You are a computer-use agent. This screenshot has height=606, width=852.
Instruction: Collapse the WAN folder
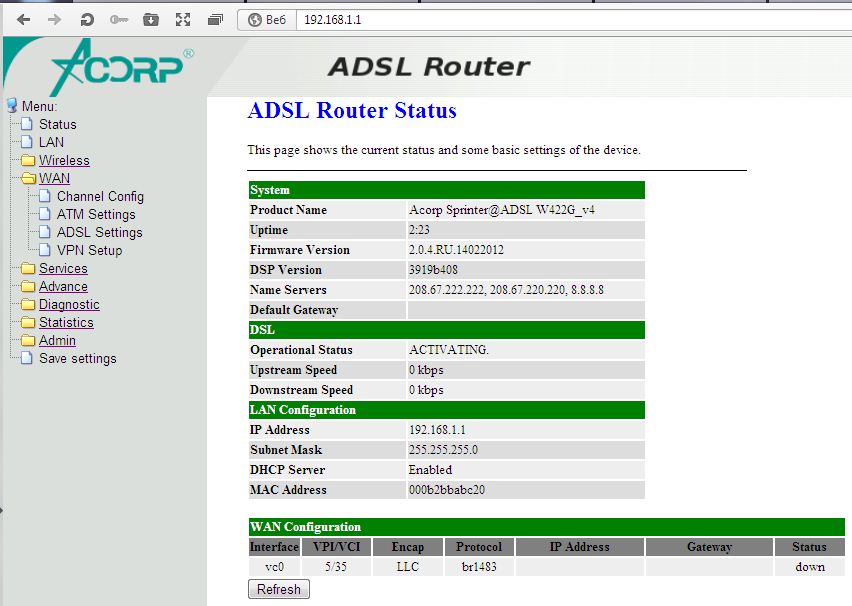[54, 178]
